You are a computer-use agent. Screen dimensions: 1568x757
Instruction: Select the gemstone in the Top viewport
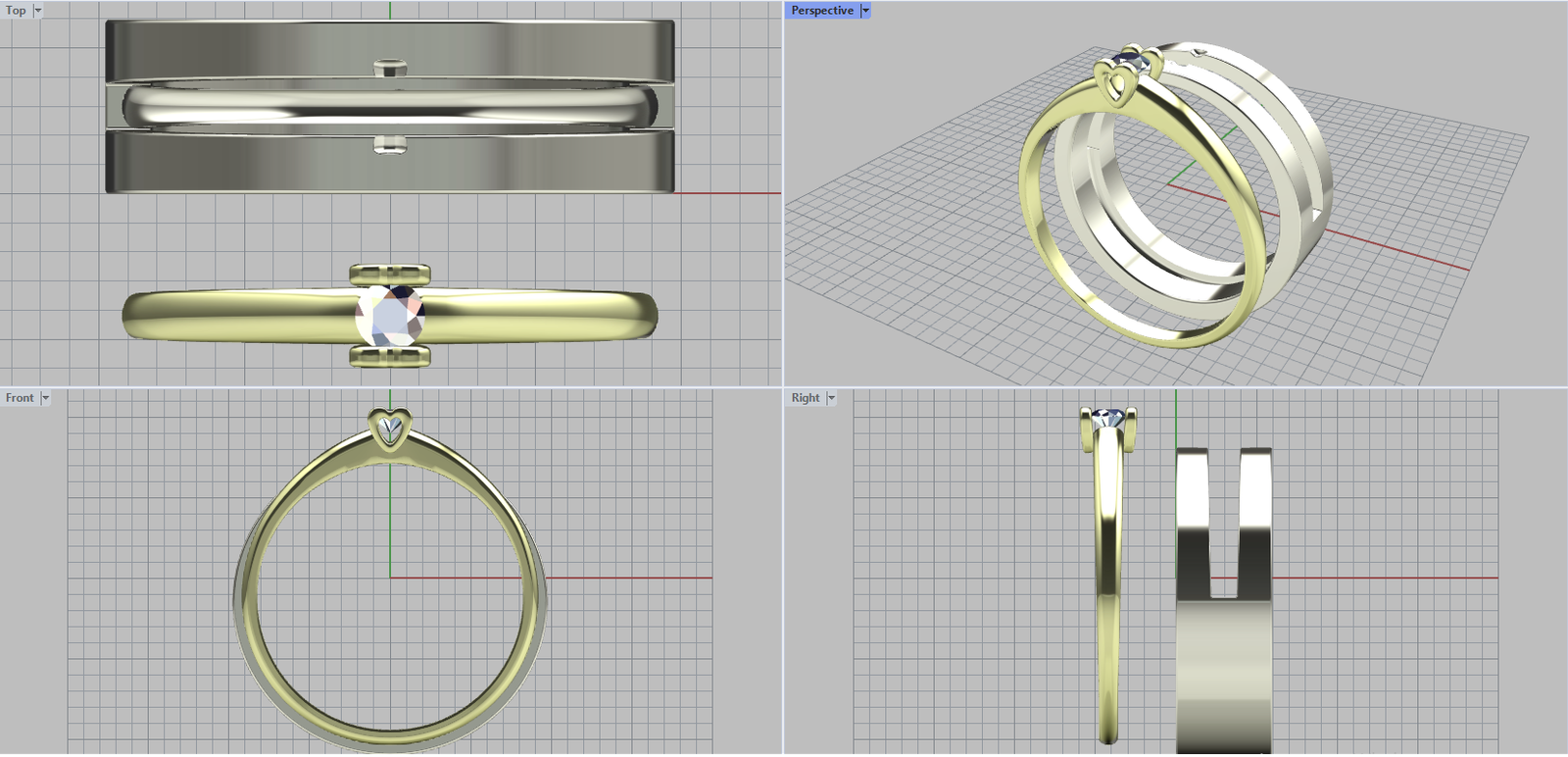390,316
